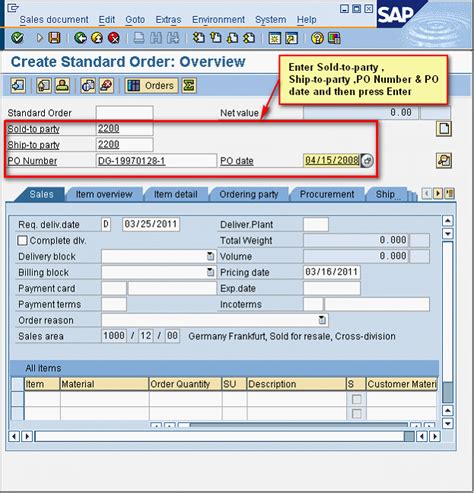This screenshot has width=474, height=493.
Task: Click the Sold-to party label link
Action: [x=34, y=129]
